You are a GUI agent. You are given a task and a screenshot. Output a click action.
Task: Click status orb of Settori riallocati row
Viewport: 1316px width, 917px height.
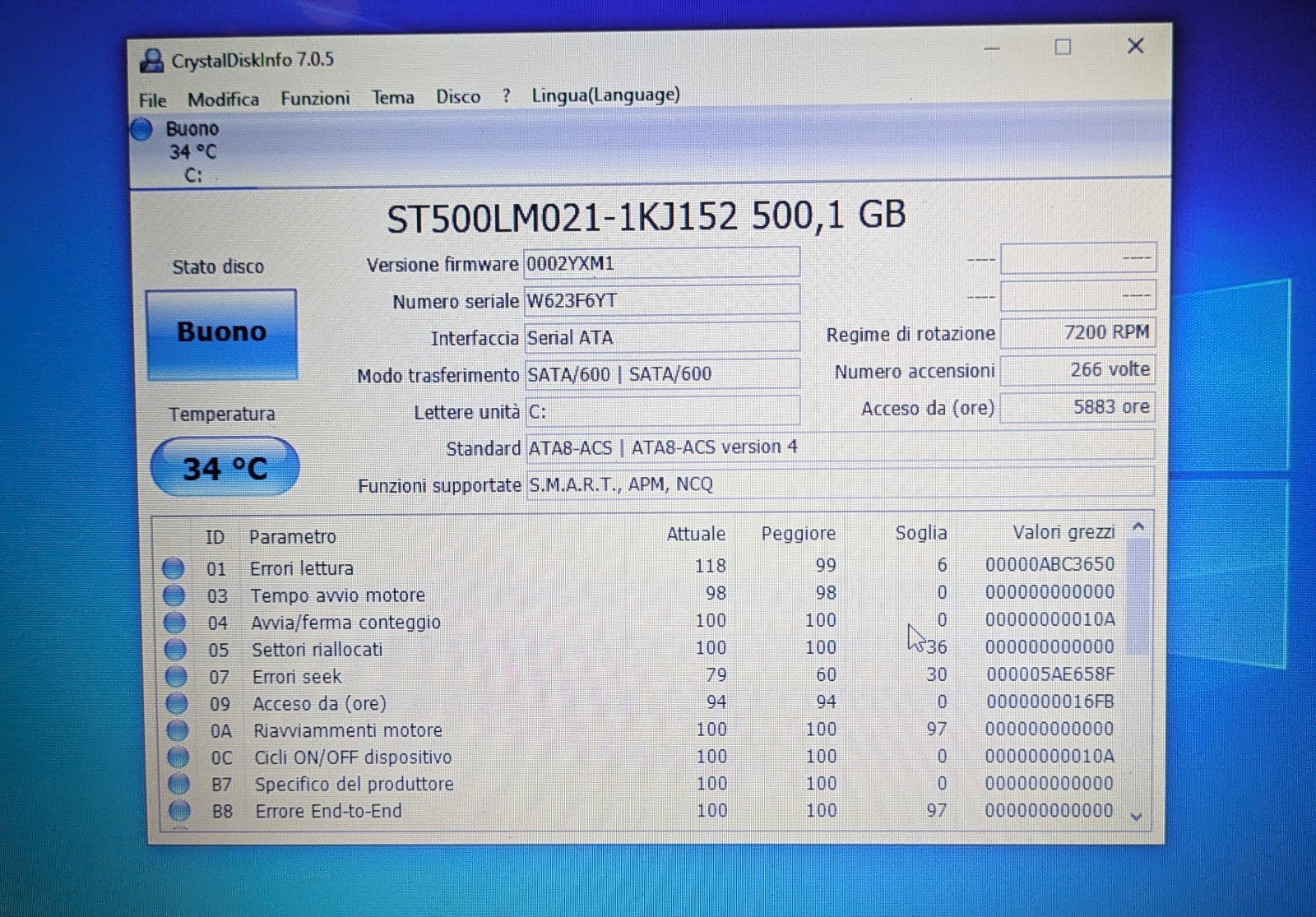[175, 649]
